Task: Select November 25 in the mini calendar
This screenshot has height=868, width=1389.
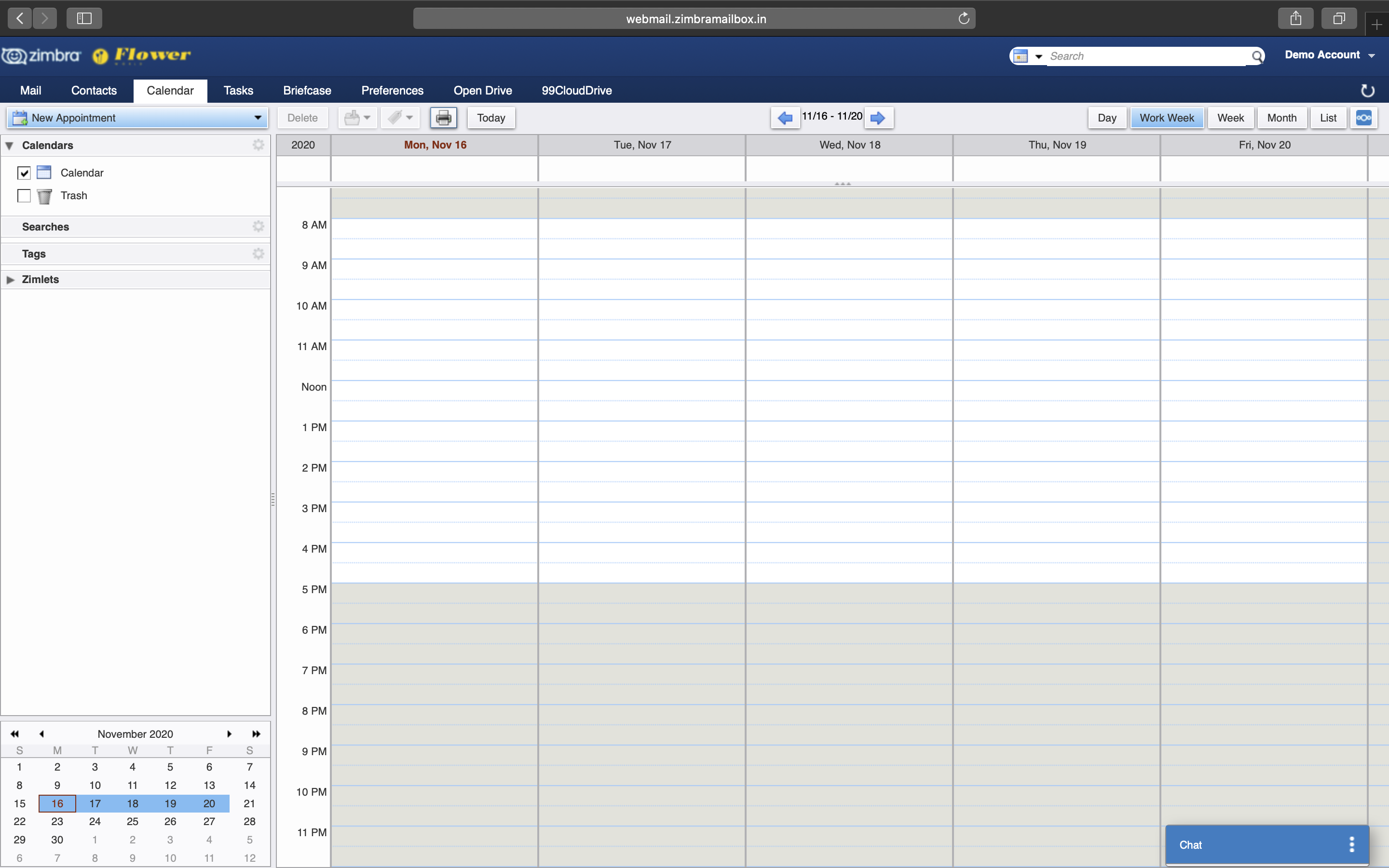Action: point(132,822)
